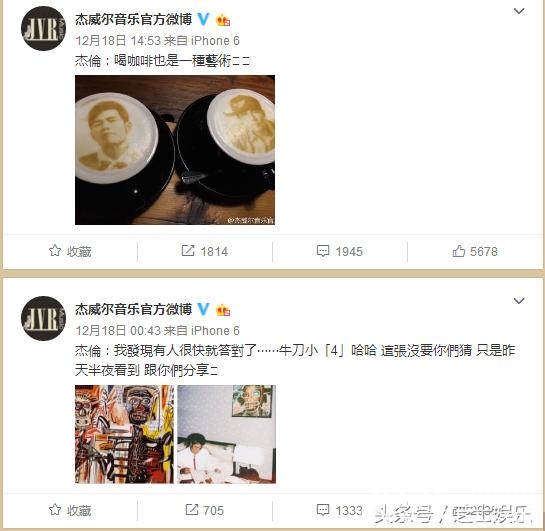Open the 1333 comments on the second post
Screen dimensions: 545x531
340,510
